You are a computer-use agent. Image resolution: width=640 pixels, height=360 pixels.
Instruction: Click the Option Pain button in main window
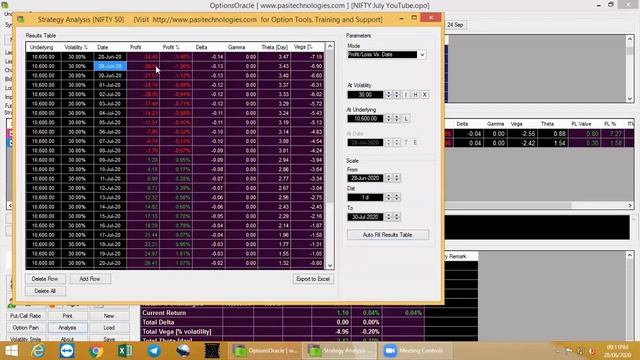click(26, 328)
